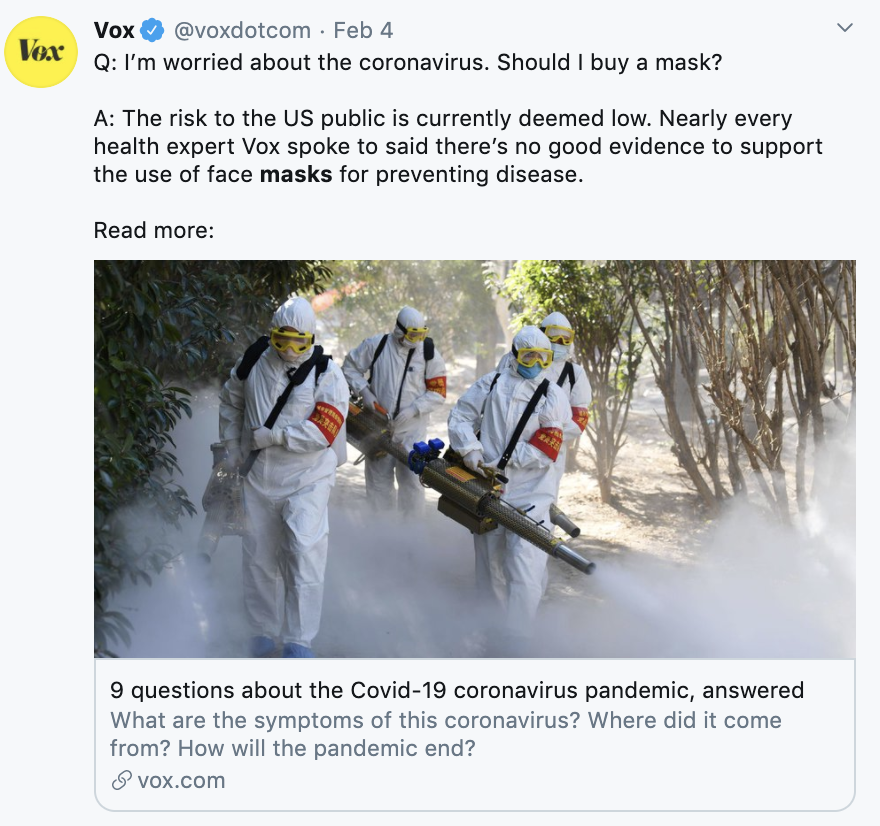Open the @voxdotcom handle

[242, 30]
